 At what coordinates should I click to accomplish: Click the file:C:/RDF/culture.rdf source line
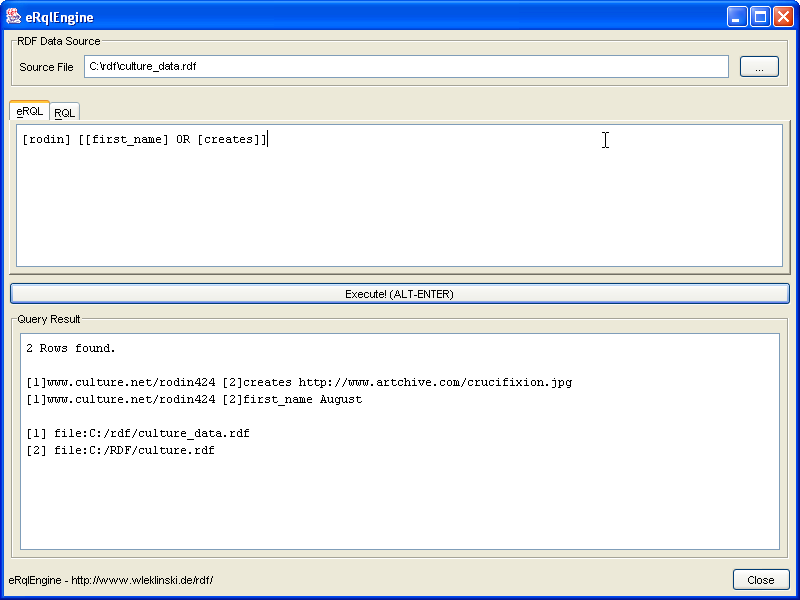[x=121, y=451]
